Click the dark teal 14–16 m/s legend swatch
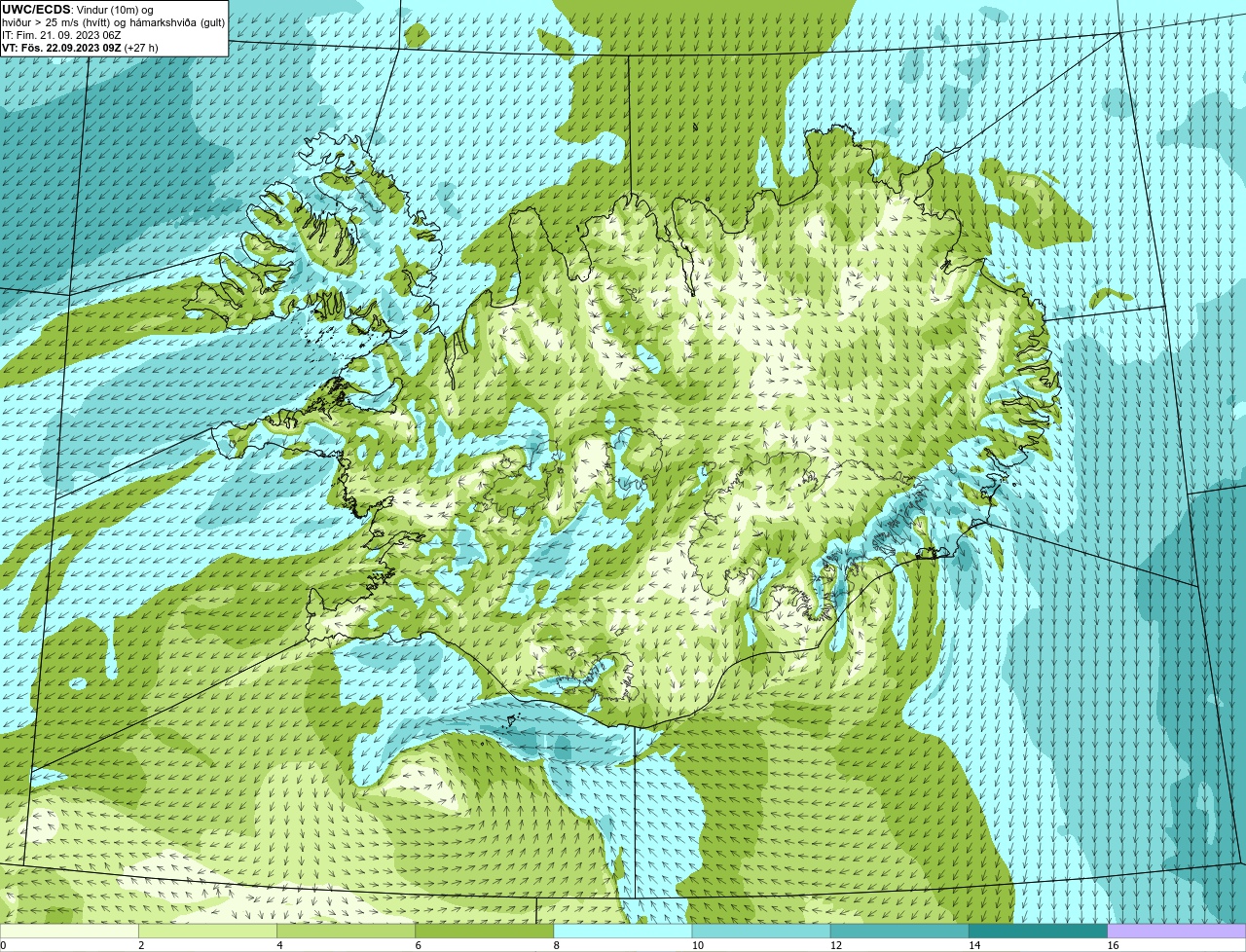This screenshot has height=952, width=1246. pos(1038,932)
